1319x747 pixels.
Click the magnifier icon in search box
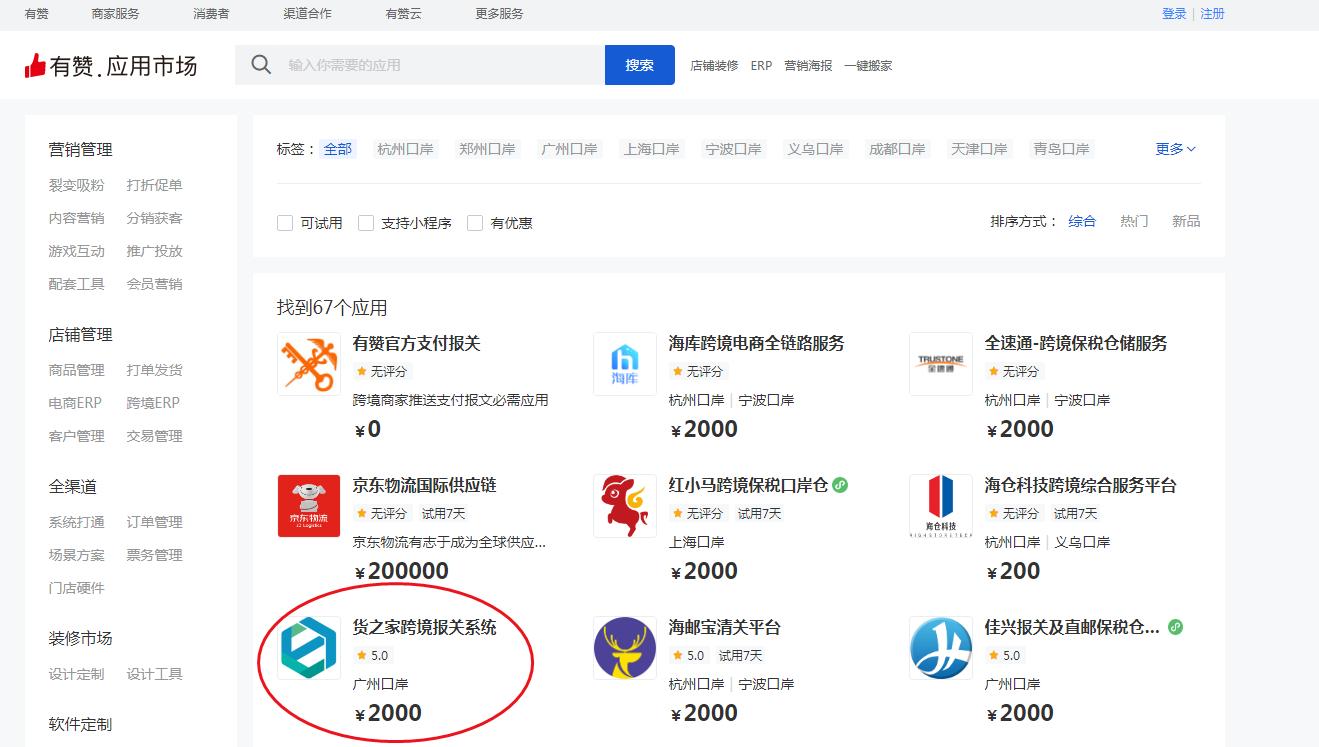[x=261, y=65]
